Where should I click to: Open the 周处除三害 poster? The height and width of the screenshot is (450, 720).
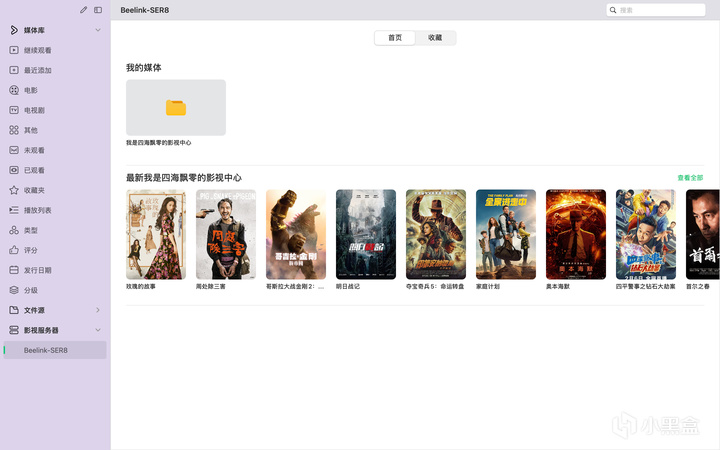coord(226,234)
